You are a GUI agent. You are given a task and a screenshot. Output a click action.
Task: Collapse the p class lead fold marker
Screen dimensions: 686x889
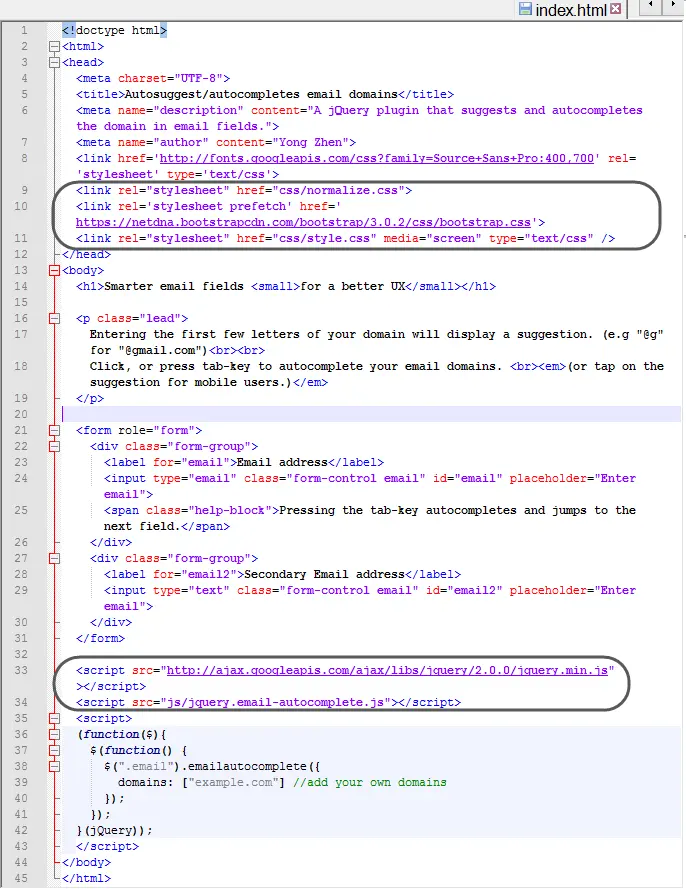tap(54, 319)
